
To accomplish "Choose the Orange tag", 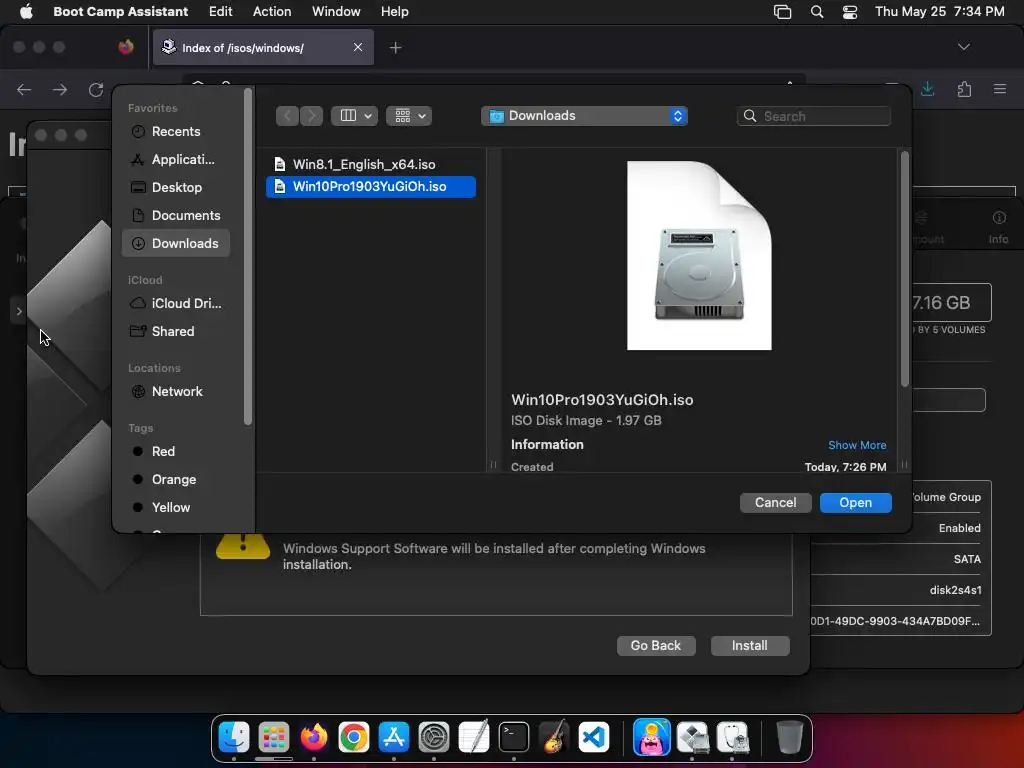I will [175, 479].
